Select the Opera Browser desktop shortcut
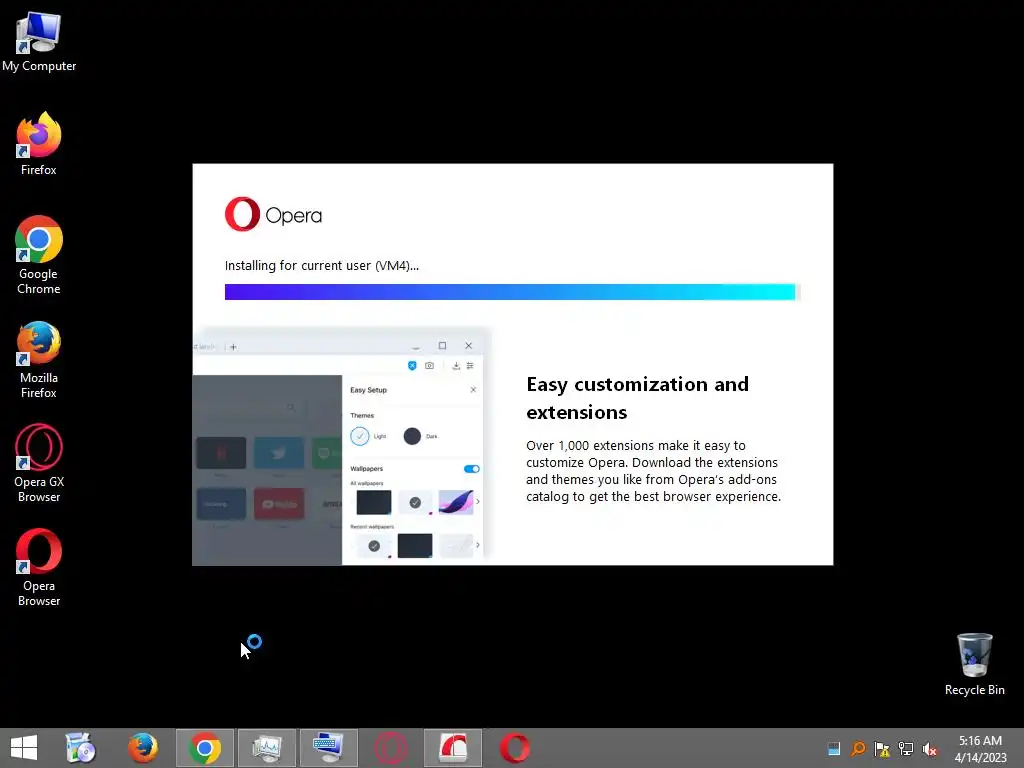 [x=39, y=567]
